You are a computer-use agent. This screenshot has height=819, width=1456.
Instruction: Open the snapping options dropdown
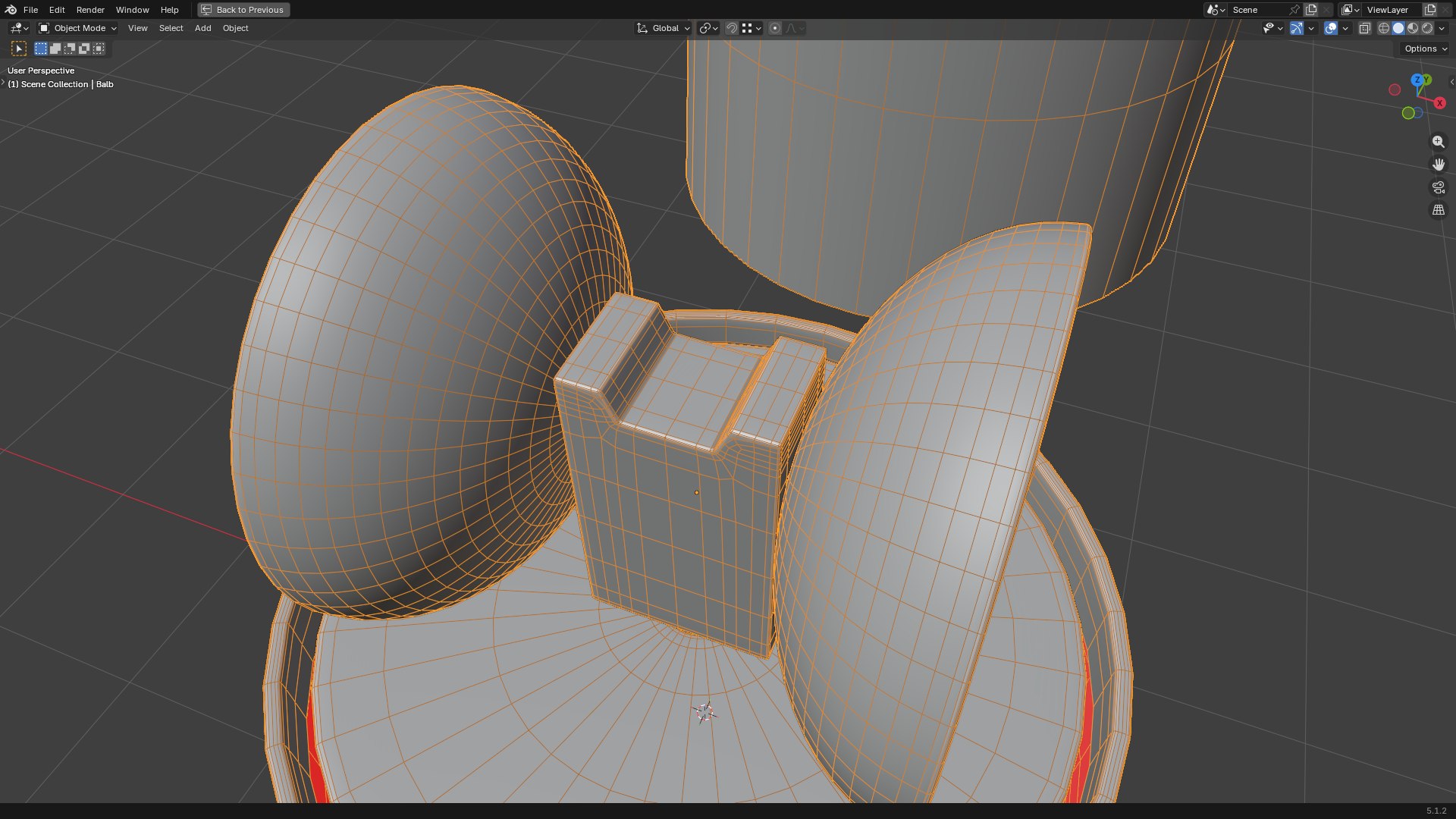[x=752, y=28]
